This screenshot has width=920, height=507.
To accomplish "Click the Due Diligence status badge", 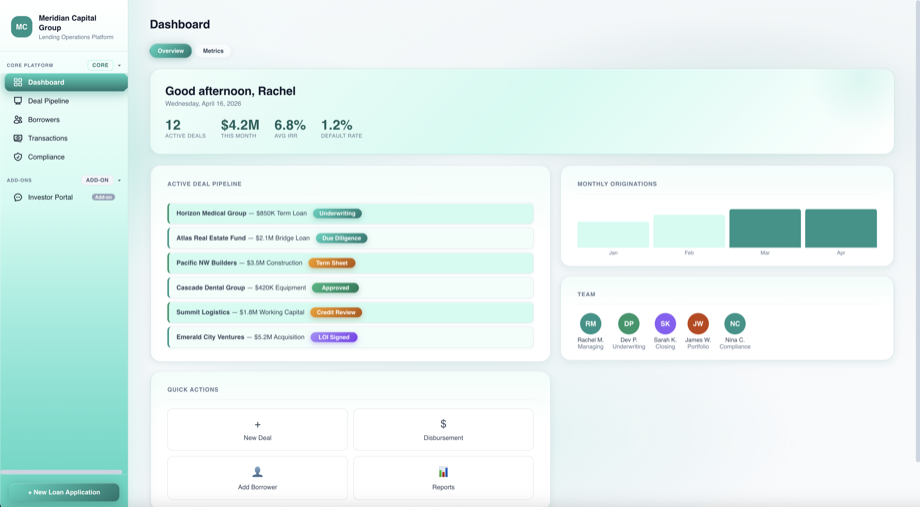I will (x=341, y=238).
